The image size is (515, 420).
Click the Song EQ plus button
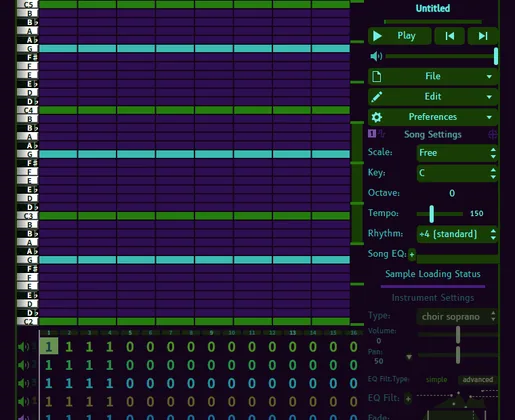(x=412, y=255)
